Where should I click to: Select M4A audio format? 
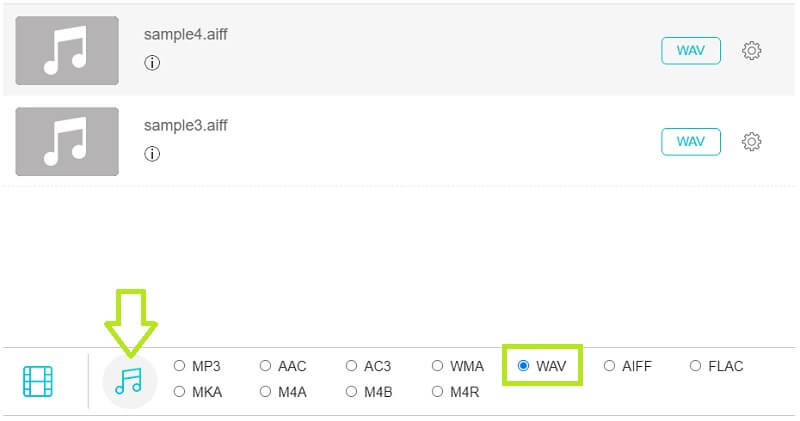[266, 392]
